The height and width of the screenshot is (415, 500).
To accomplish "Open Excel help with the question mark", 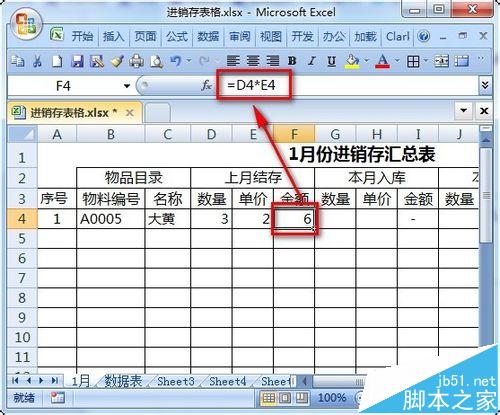I will click(424, 36).
